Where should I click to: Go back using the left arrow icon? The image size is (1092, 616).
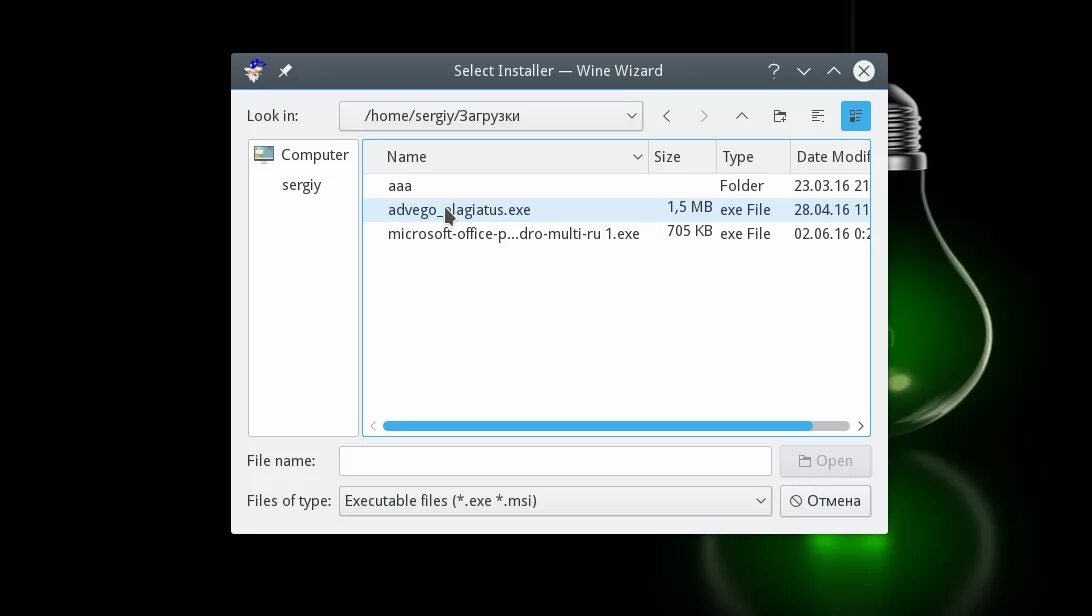666,116
